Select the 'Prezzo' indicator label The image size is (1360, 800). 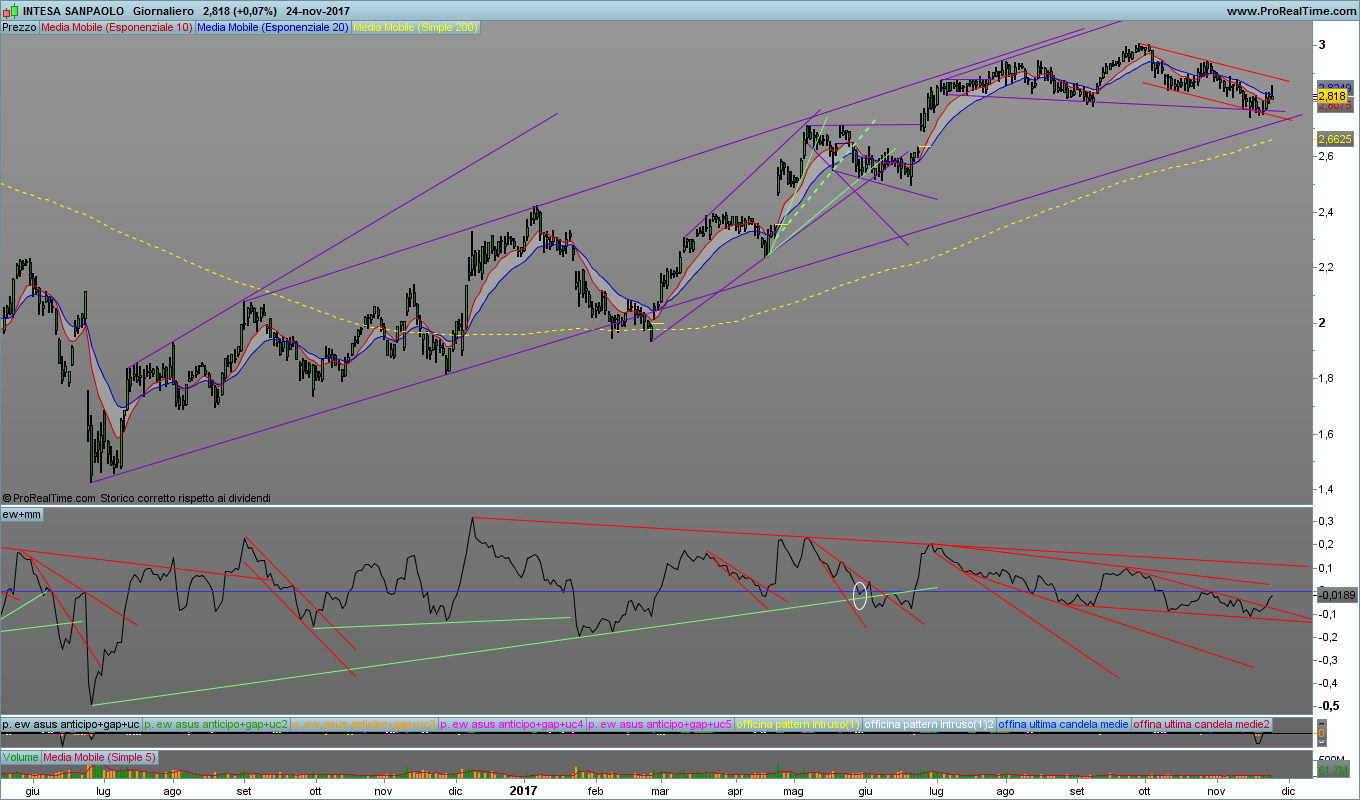pos(20,28)
